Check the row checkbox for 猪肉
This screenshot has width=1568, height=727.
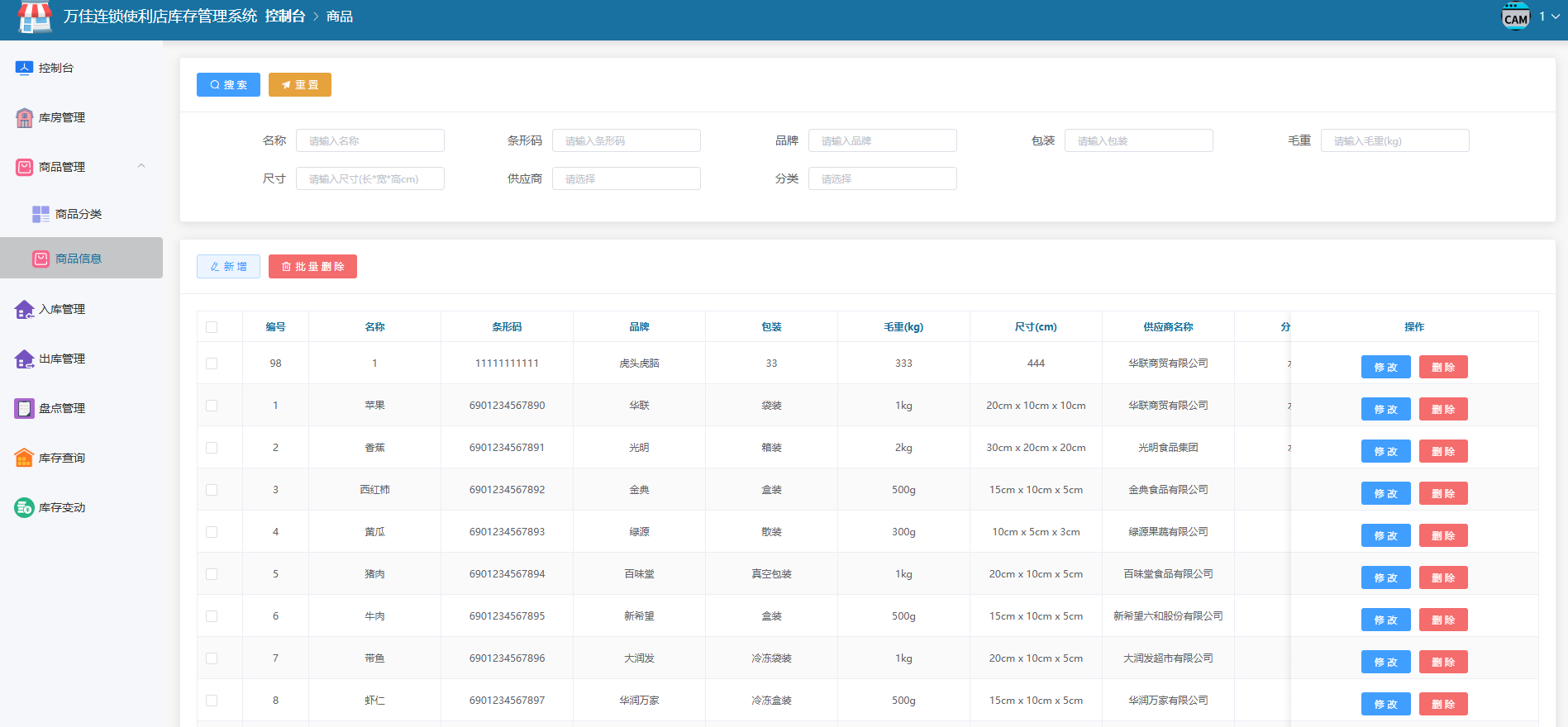pos(212,574)
